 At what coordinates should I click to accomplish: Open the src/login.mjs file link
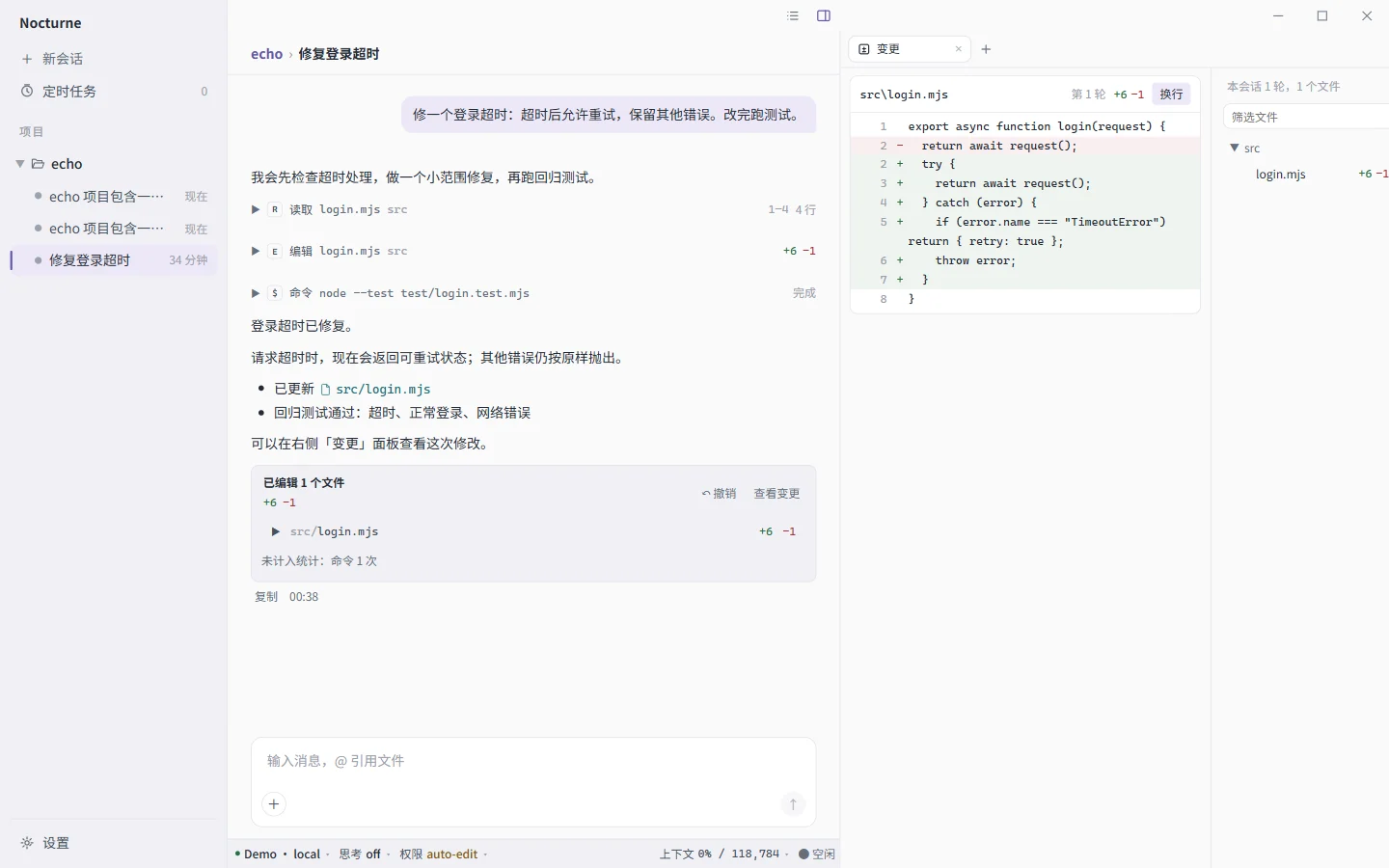[x=383, y=390]
